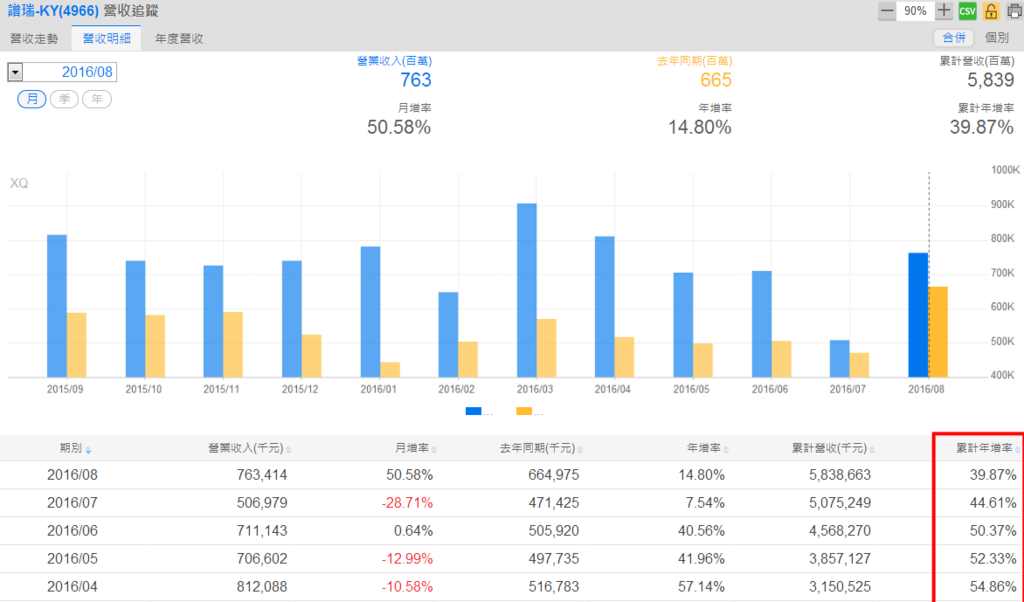1024x602 pixels.
Task: Click the 5,839 cumulative revenue summary
Action: 990,80
